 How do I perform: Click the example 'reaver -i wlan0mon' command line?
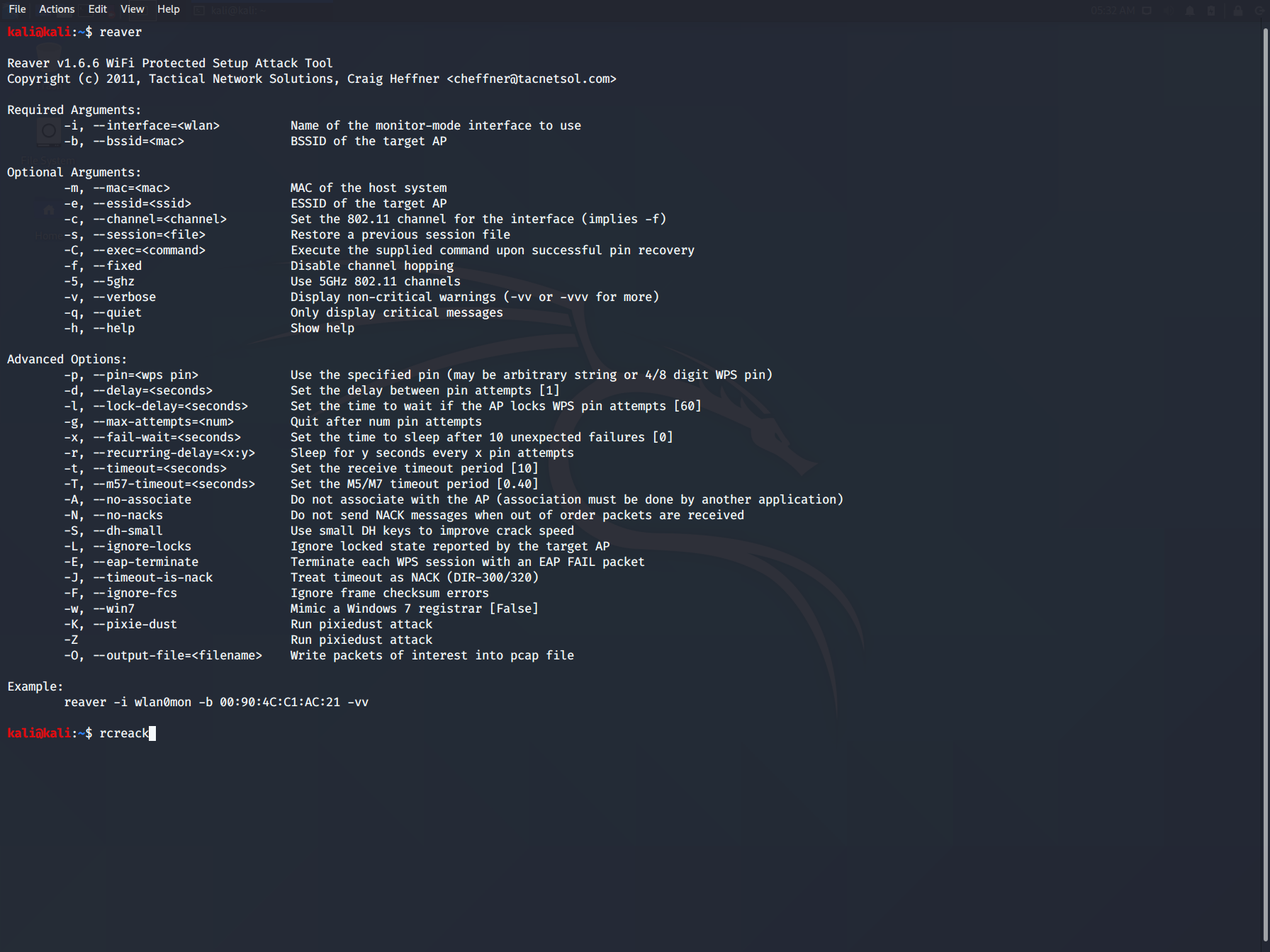pyautogui.click(x=216, y=702)
